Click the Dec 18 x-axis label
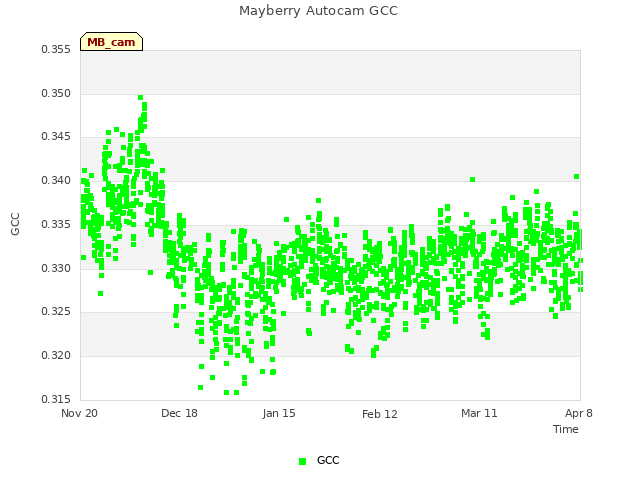This screenshot has width=640, height=480. click(x=179, y=413)
